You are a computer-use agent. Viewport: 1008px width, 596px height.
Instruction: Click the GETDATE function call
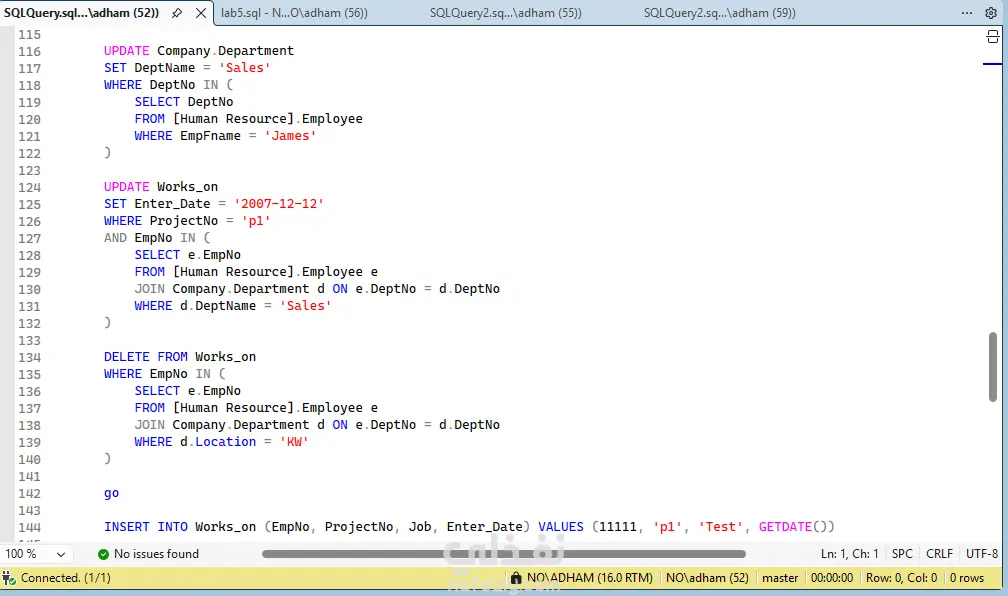click(x=796, y=527)
